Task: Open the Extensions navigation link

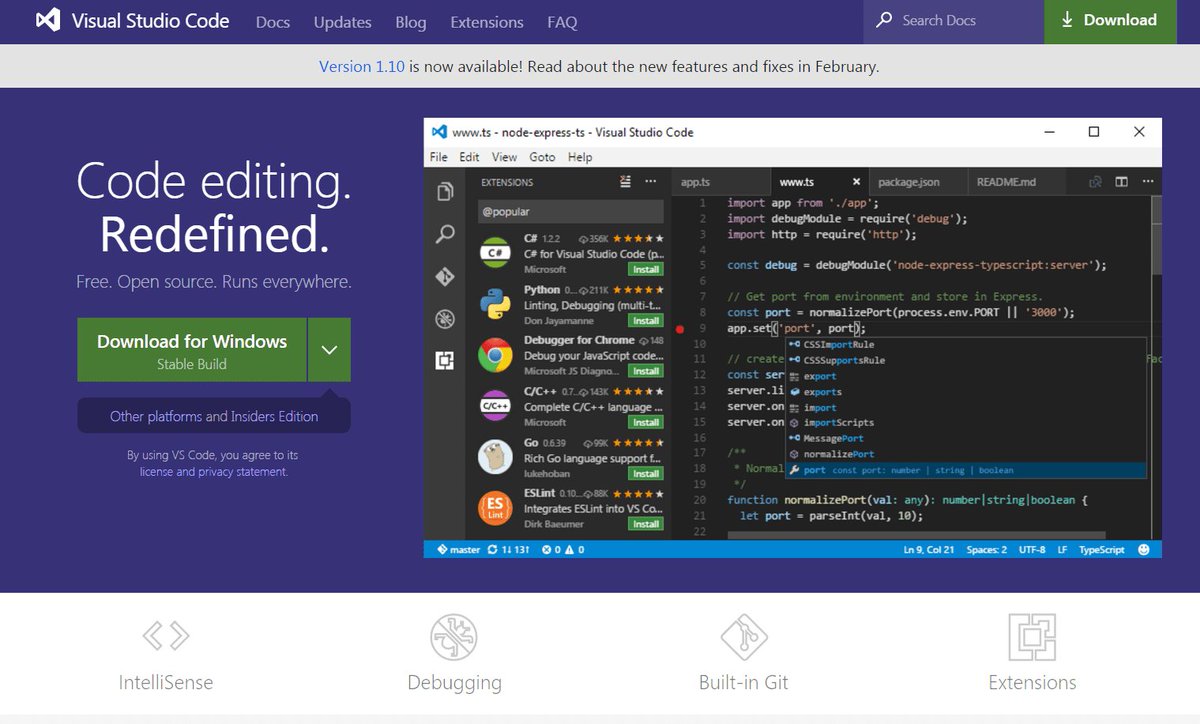Action: [x=486, y=22]
